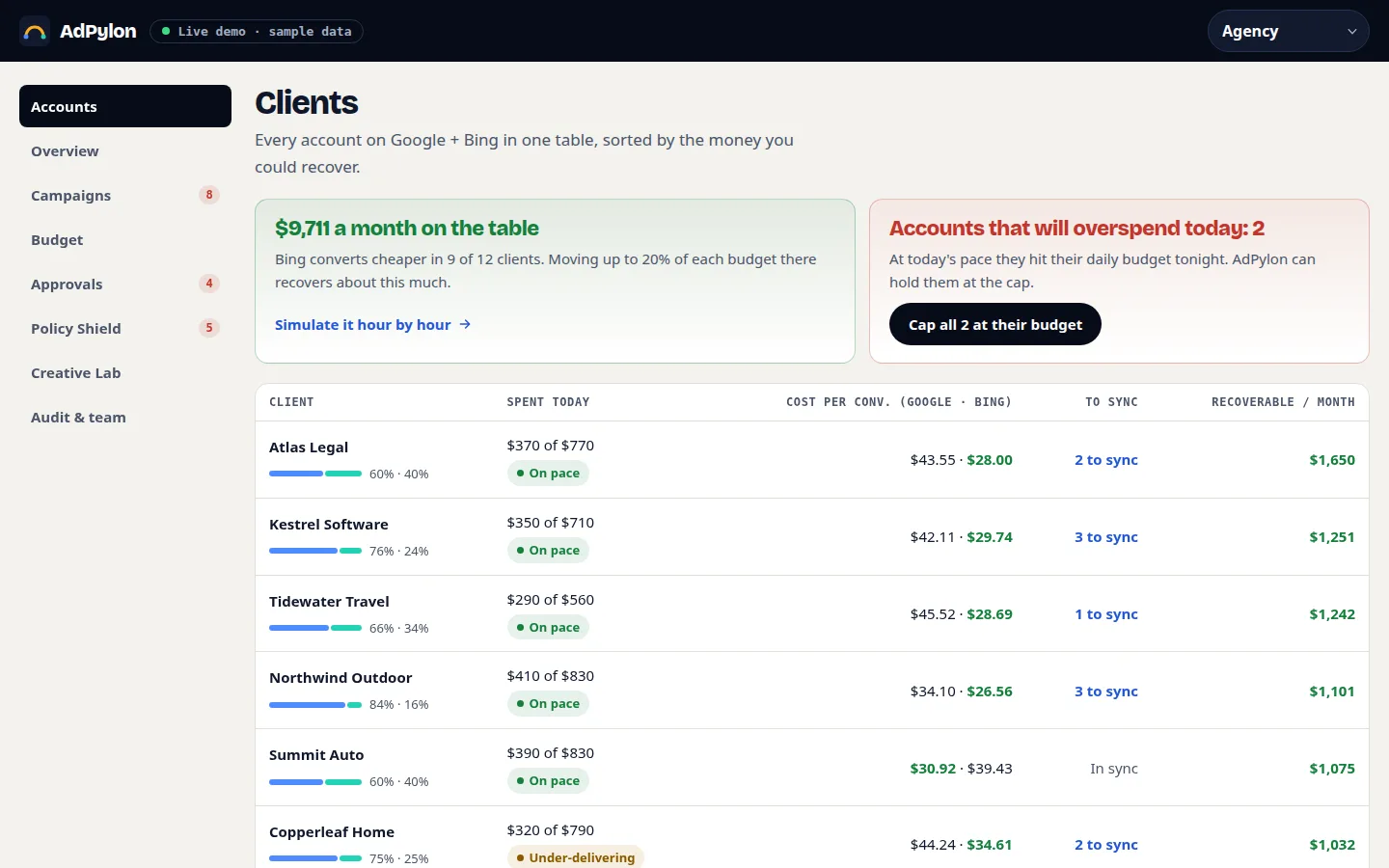Click Northwind Outdoor 3 to sync link
This screenshot has height=868, width=1389.
point(1106,692)
